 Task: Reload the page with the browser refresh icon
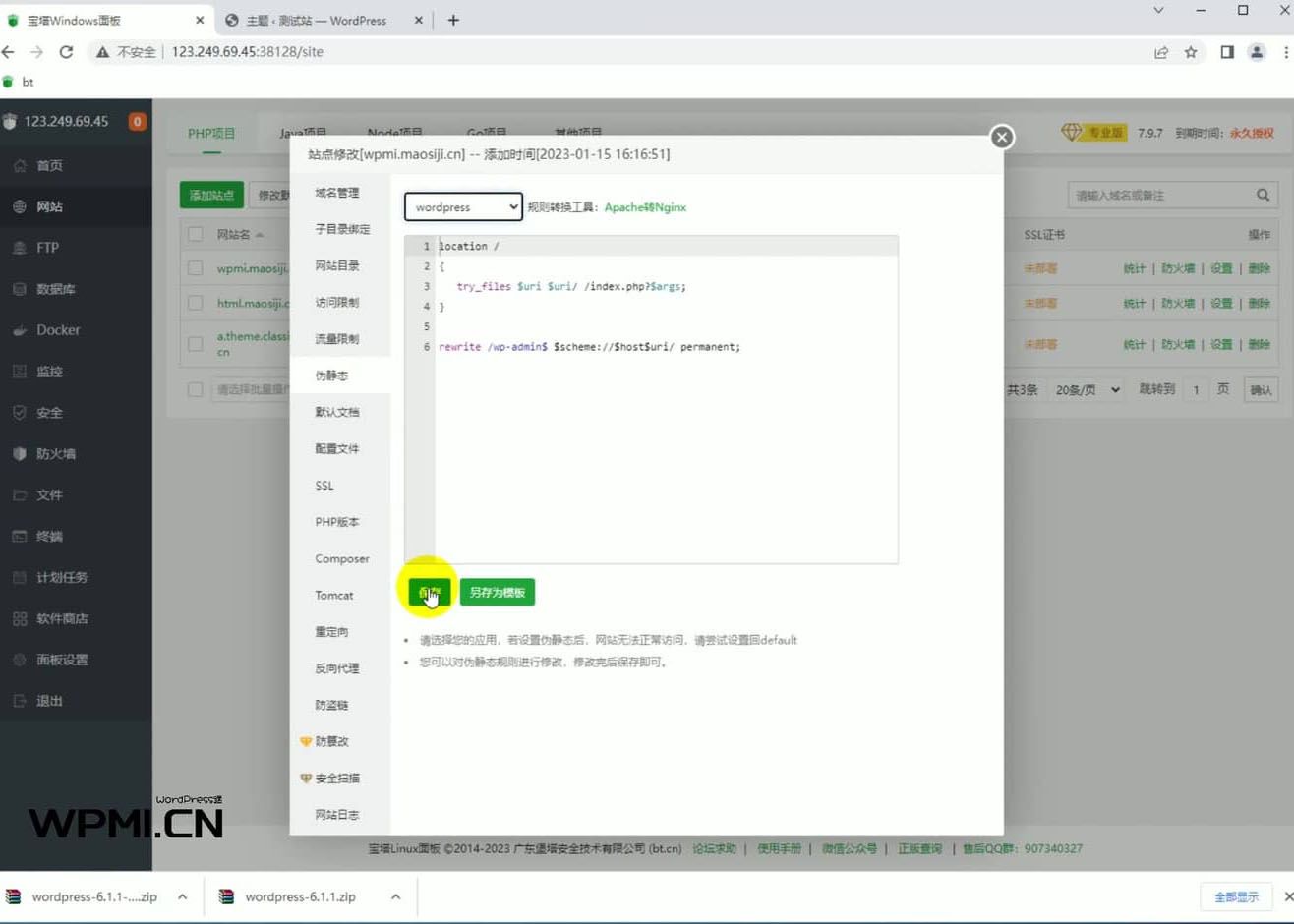66,52
